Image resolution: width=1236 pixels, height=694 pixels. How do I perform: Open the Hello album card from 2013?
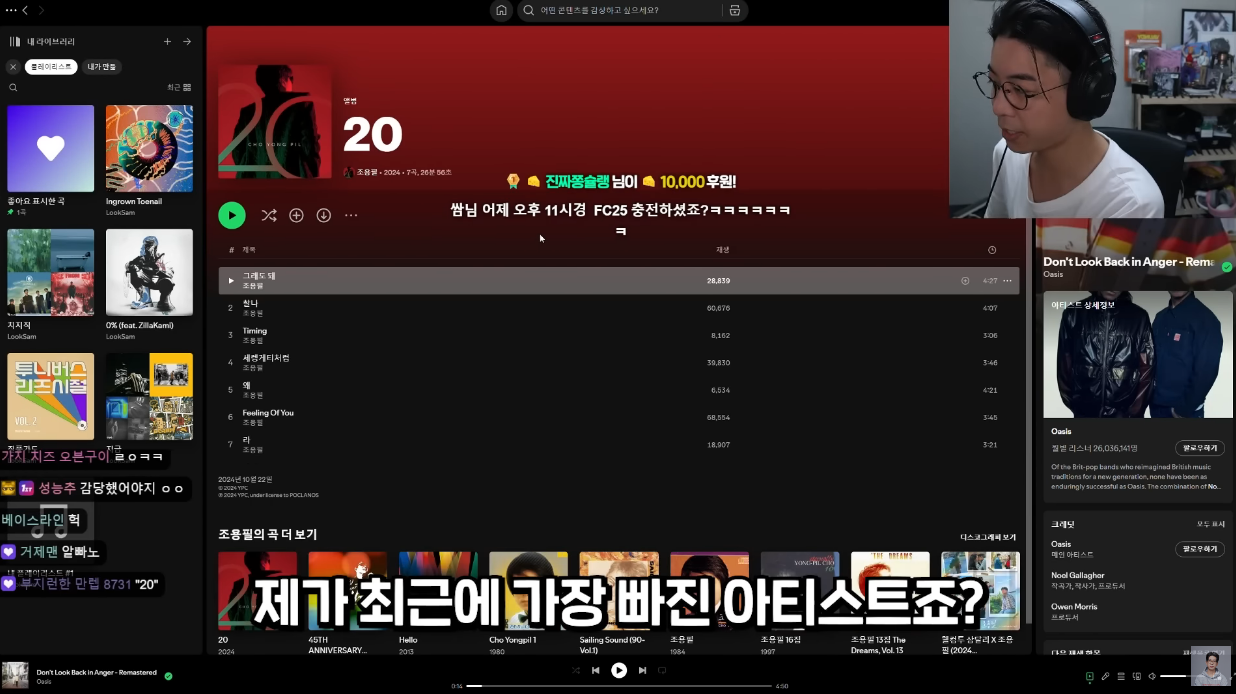pyautogui.click(x=438, y=602)
